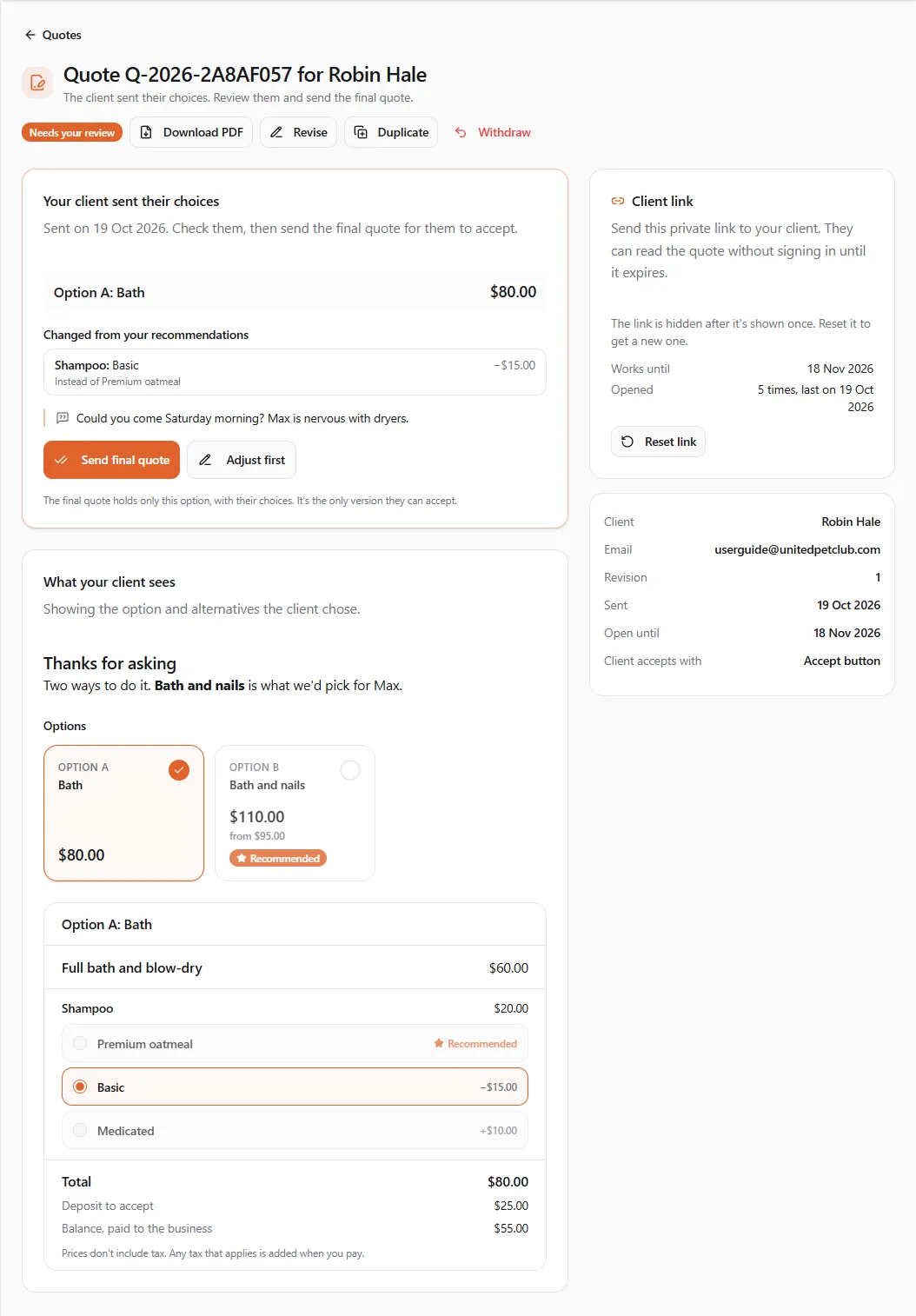Screen dimensions: 916x1316
Task: Choose Adjust first button
Action: pos(242,460)
